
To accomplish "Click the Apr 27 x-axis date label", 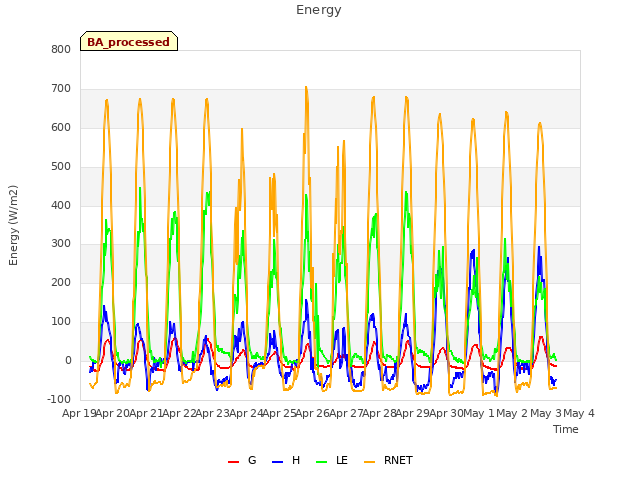I will [x=346, y=413].
